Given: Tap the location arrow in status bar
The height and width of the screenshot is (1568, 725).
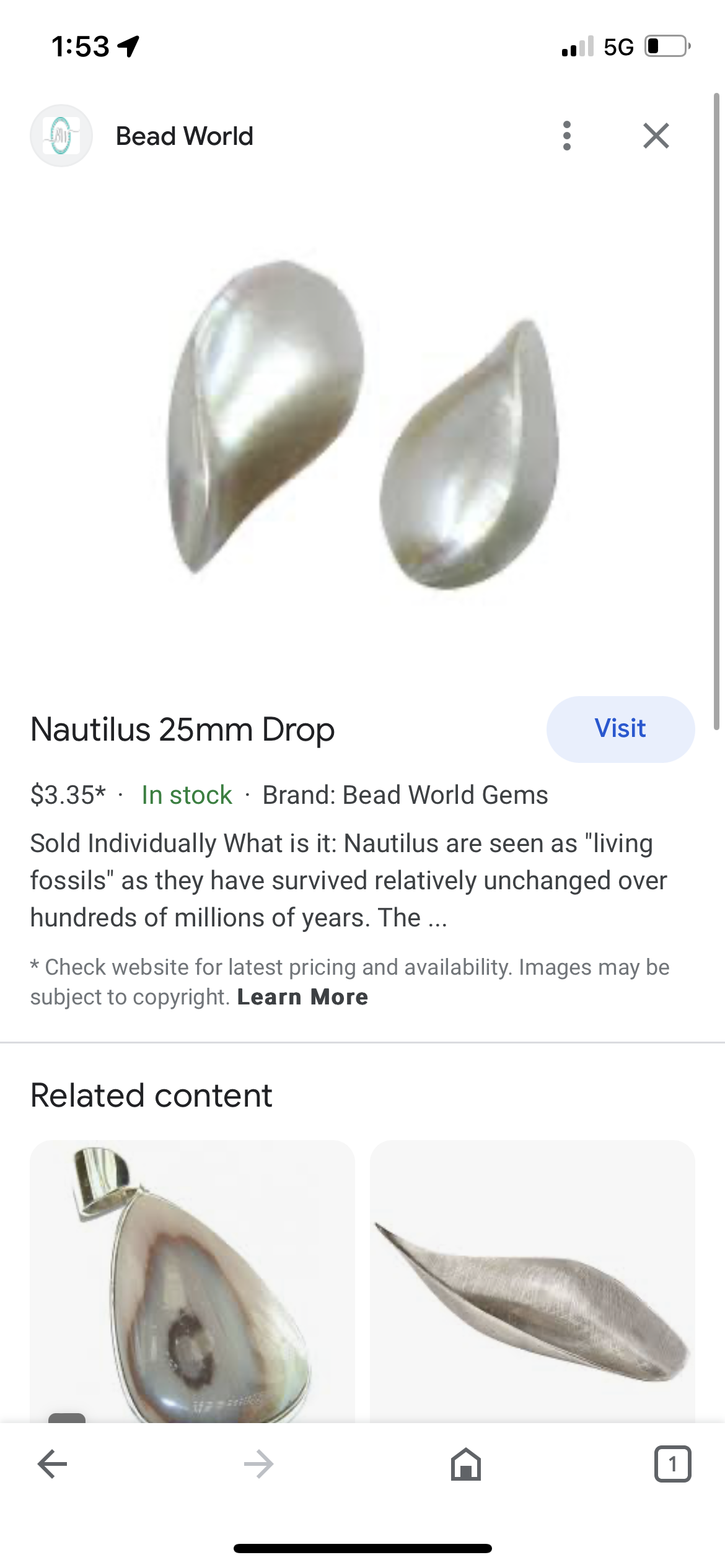Looking at the screenshot, I should coord(129,46).
